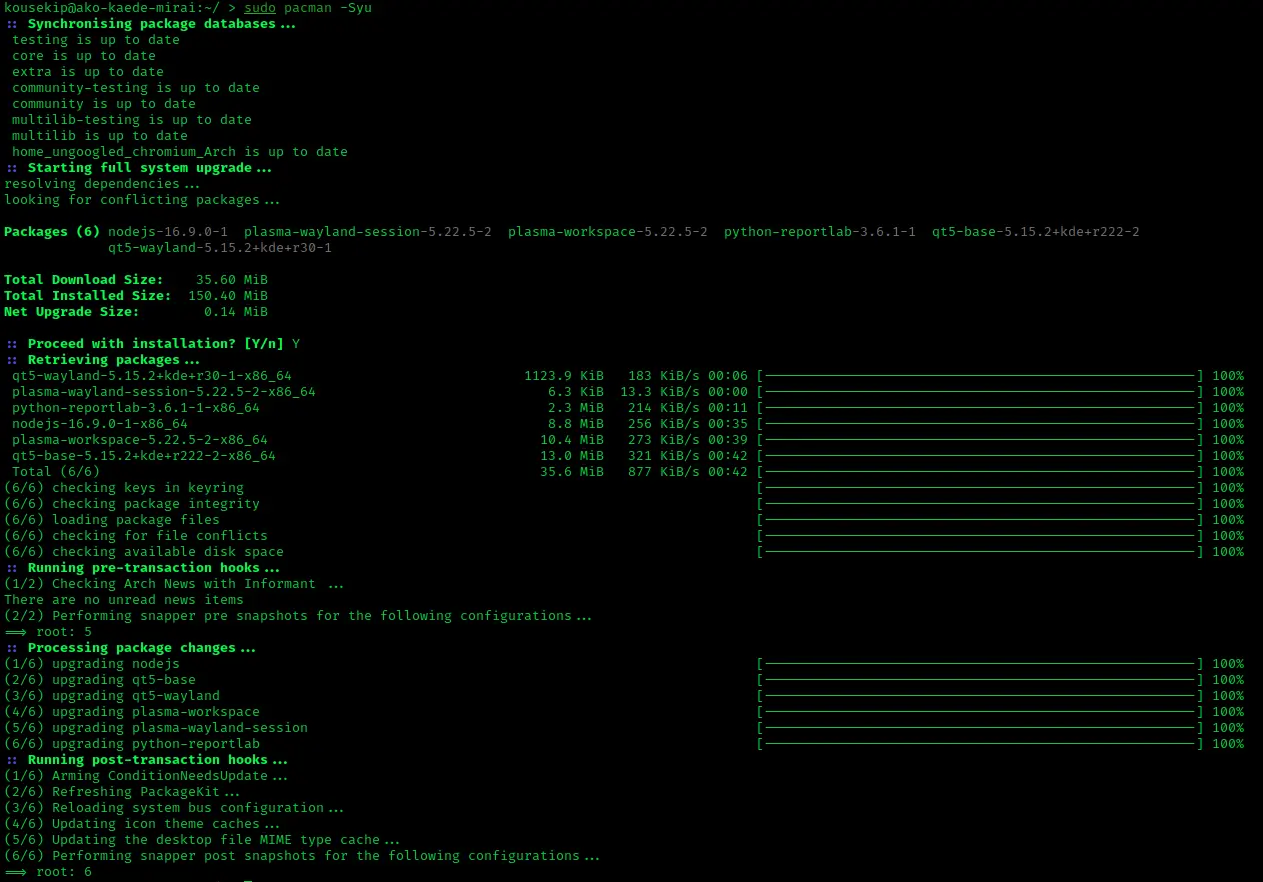This screenshot has width=1263, height=882.
Task: Click the "home_ungoogled_chromium_Arch is up to date" line
Action: coord(179,152)
